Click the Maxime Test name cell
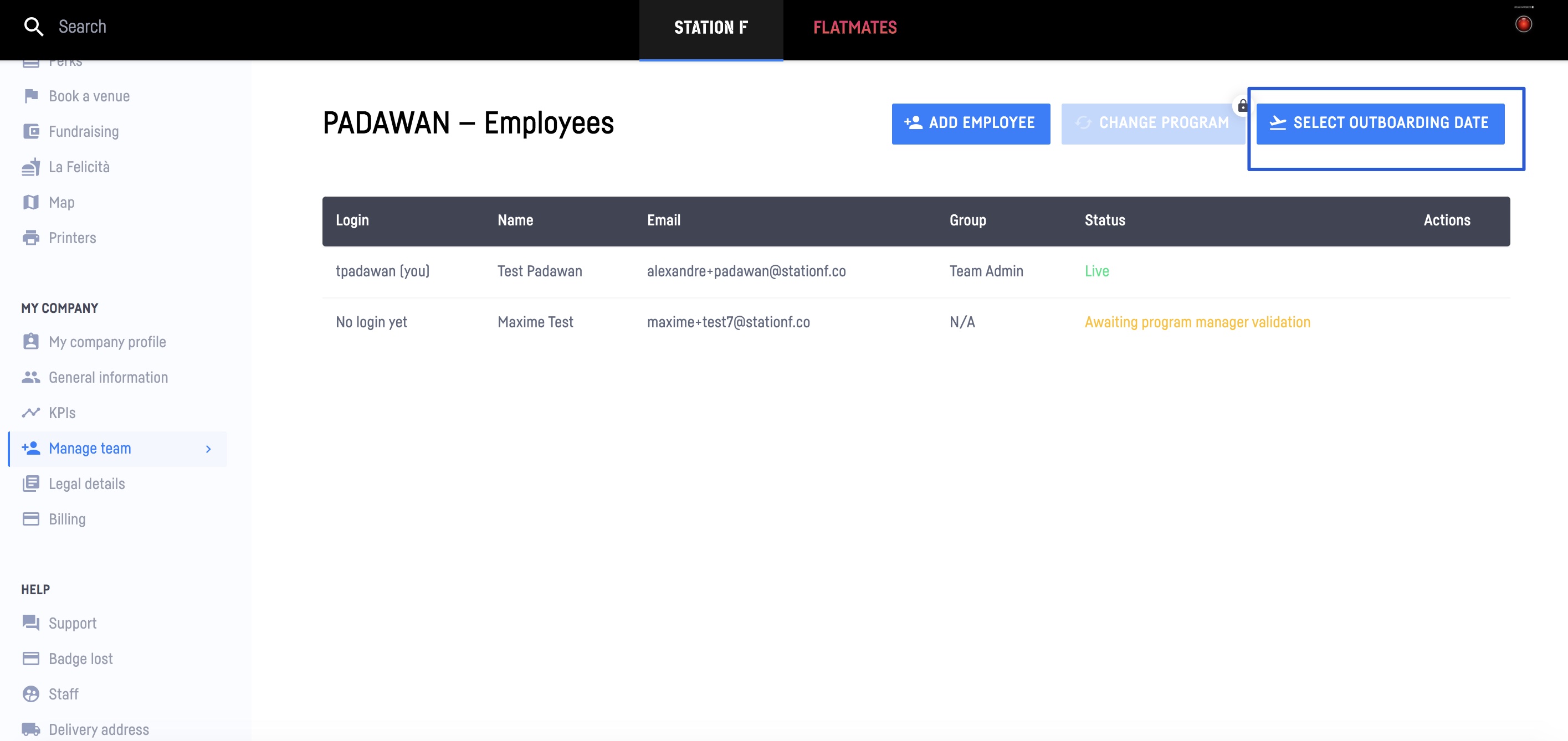The height and width of the screenshot is (741, 1568). coord(535,322)
